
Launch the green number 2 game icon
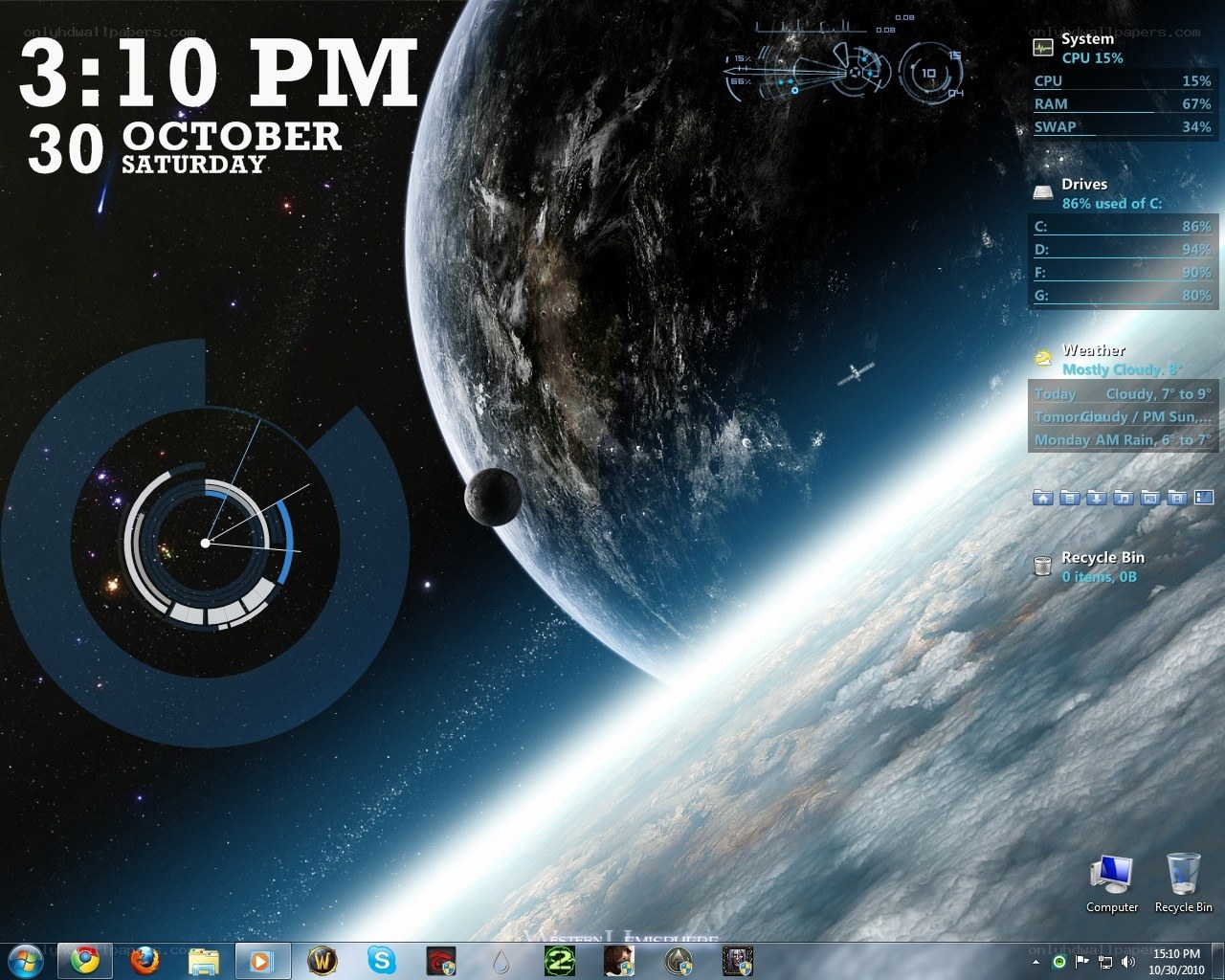click(x=560, y=960)
